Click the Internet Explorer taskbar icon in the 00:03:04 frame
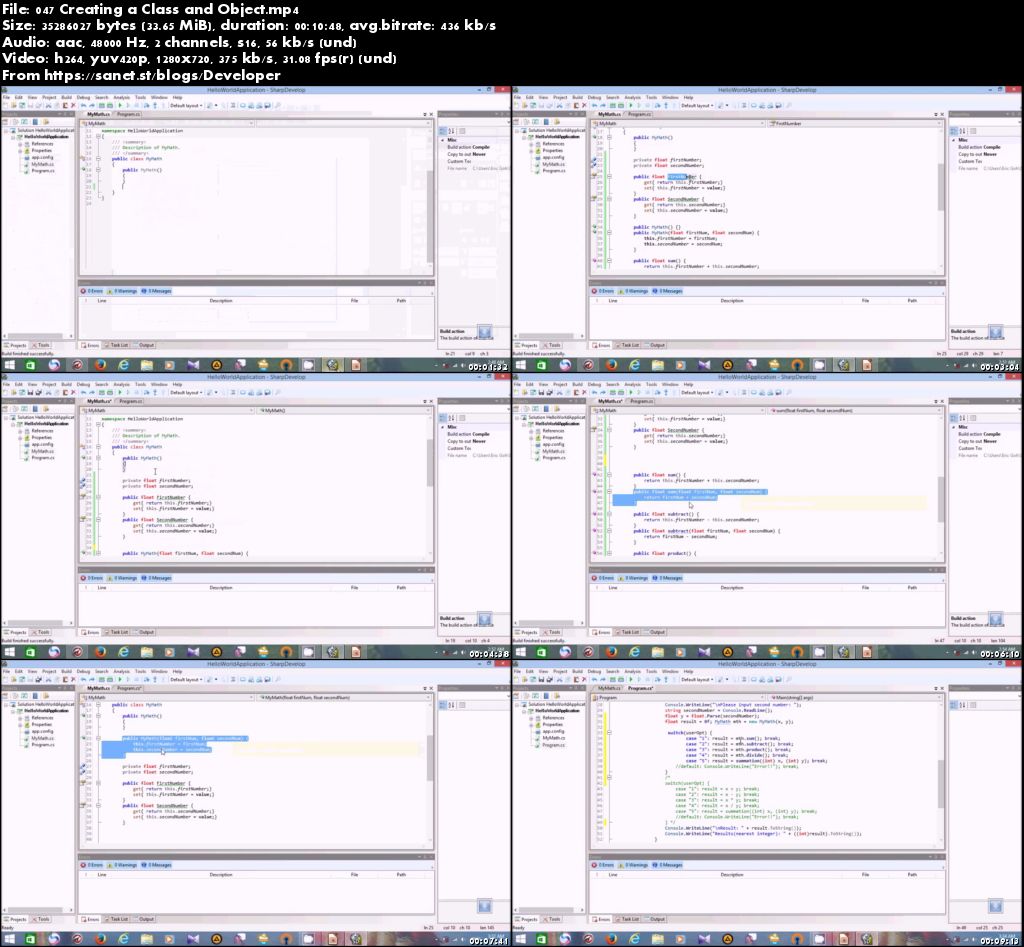Screen dimensions: 1024x947 tap(634, 364)
